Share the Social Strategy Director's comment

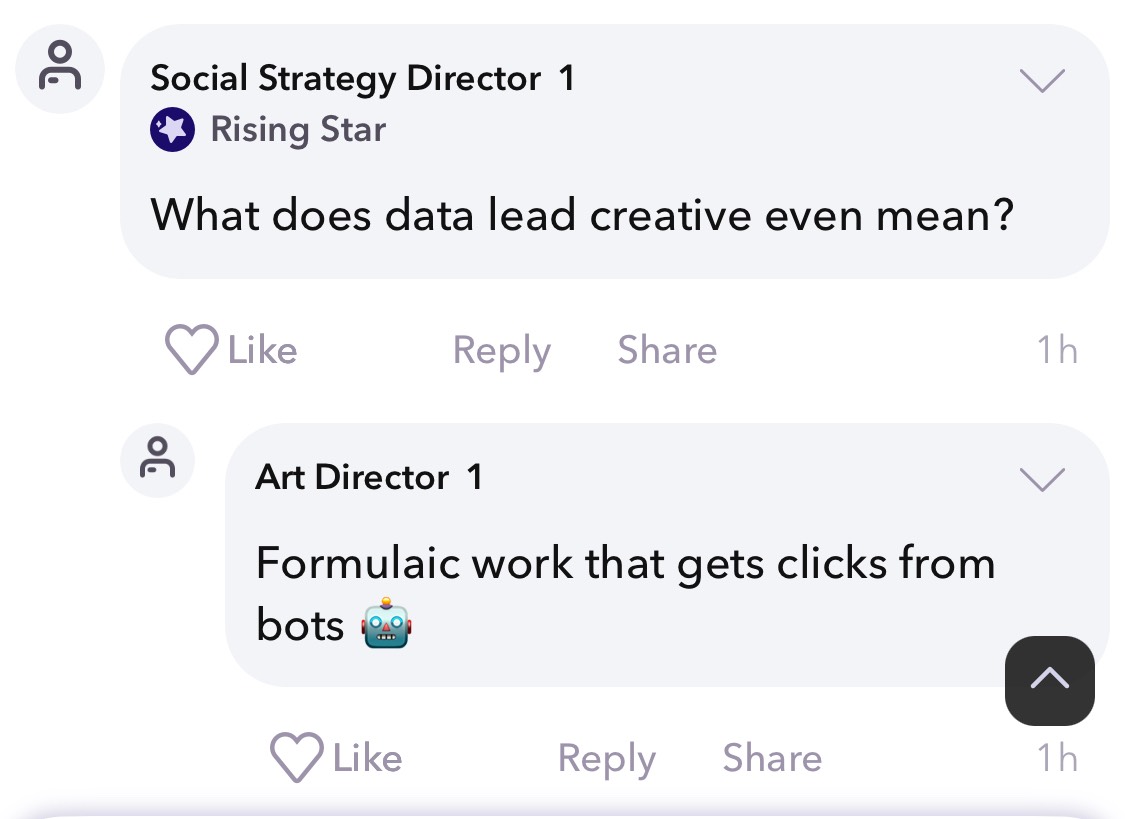tap(667, 351)
